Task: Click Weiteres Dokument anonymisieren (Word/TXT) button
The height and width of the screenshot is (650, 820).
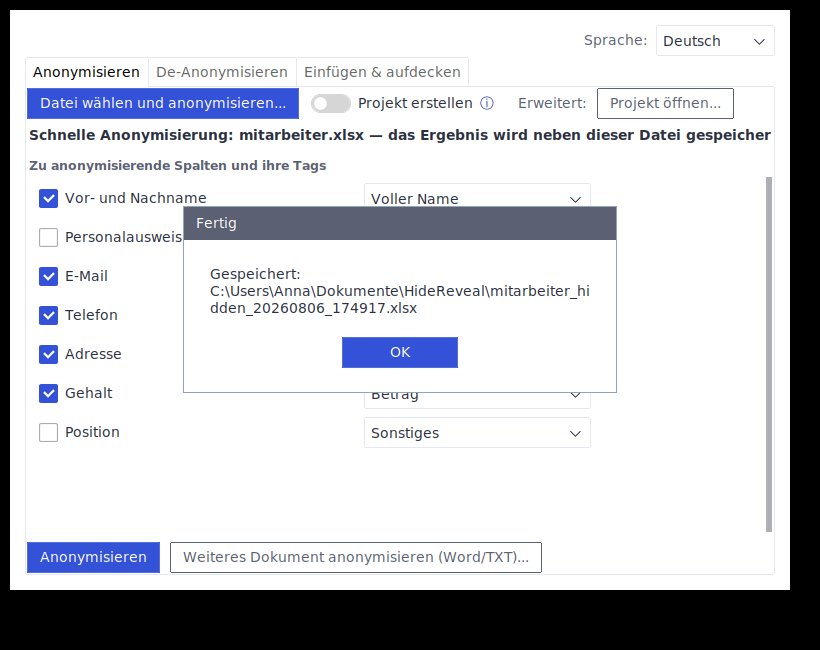Action: [356, 557]
